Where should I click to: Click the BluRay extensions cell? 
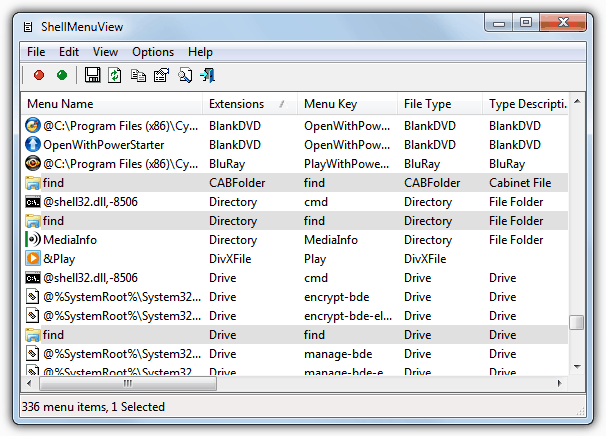click(x=227, y=164)
